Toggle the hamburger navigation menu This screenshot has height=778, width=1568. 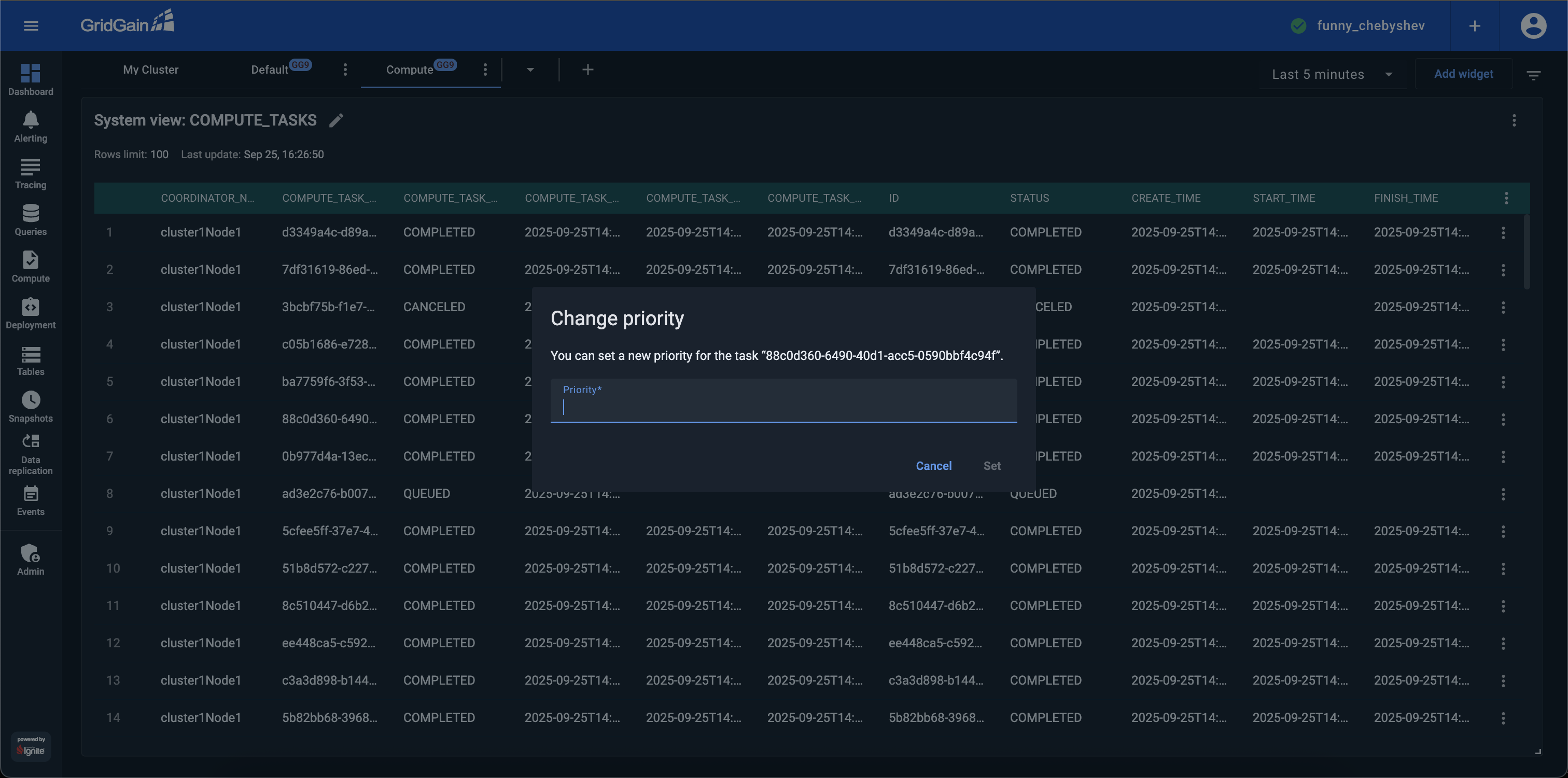pos(31,25)
